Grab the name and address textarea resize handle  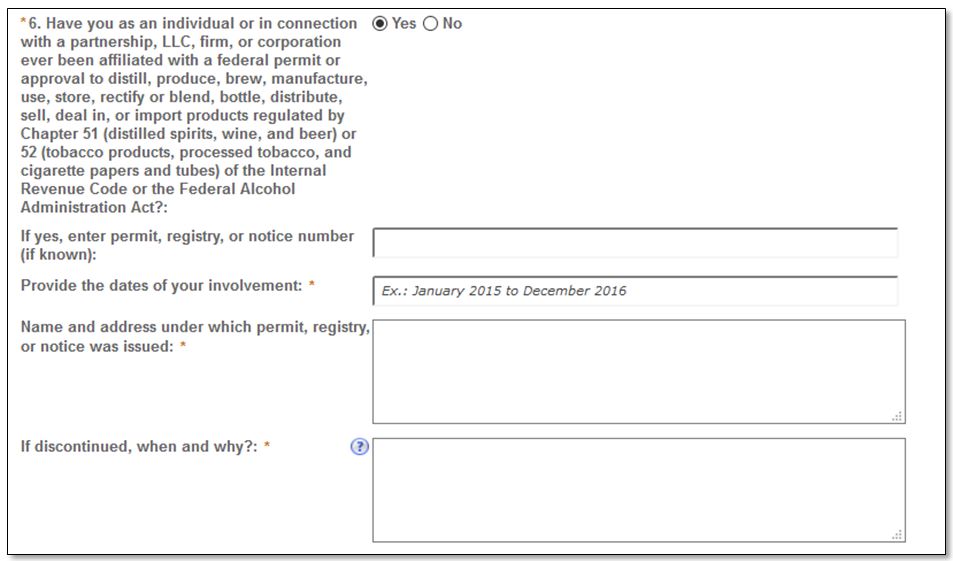coord(898,417)
